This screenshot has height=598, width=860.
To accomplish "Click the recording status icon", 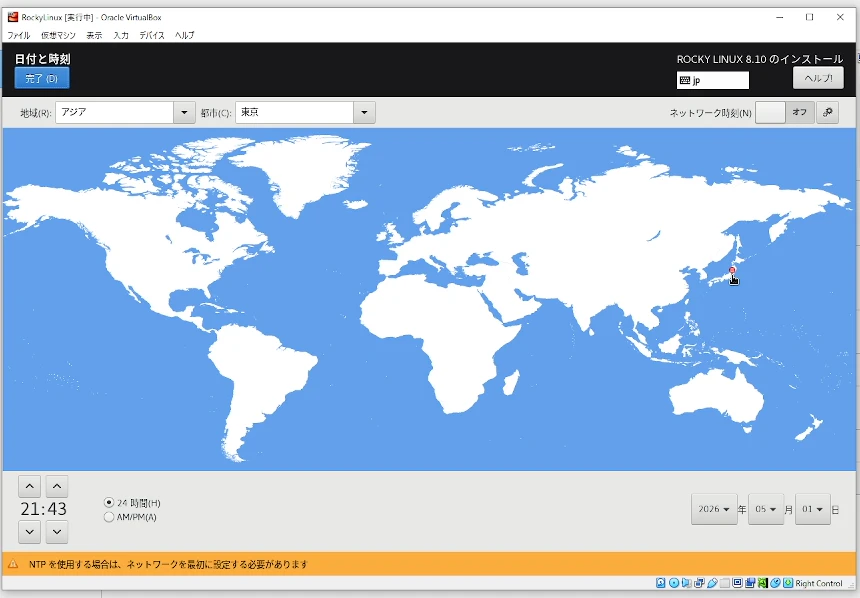I will pos(750,583).
